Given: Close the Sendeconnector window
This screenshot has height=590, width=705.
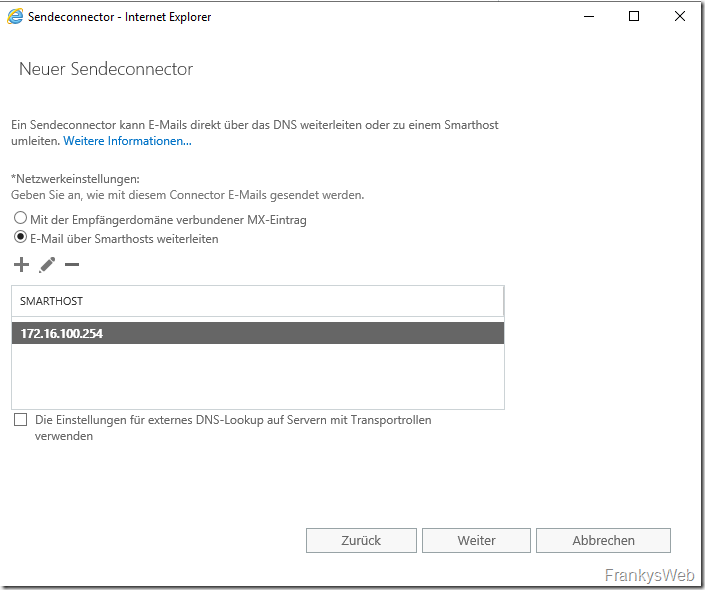Looking at the screenshot, I should pos(680,17).
